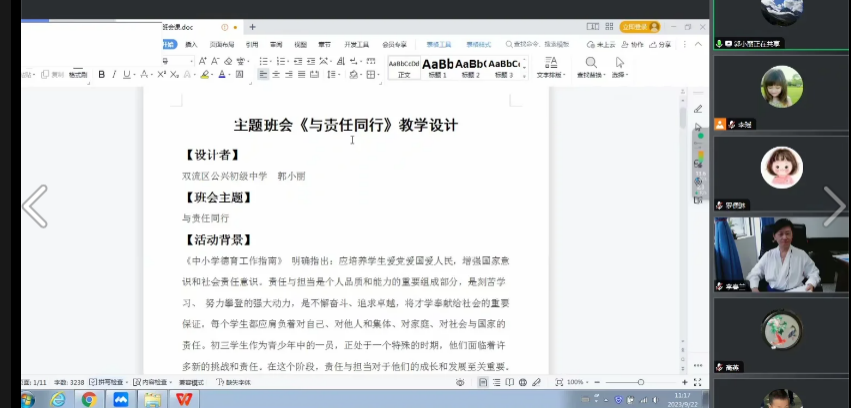Switch to reading view book icon
851x408 pixels.
[510, 382]
